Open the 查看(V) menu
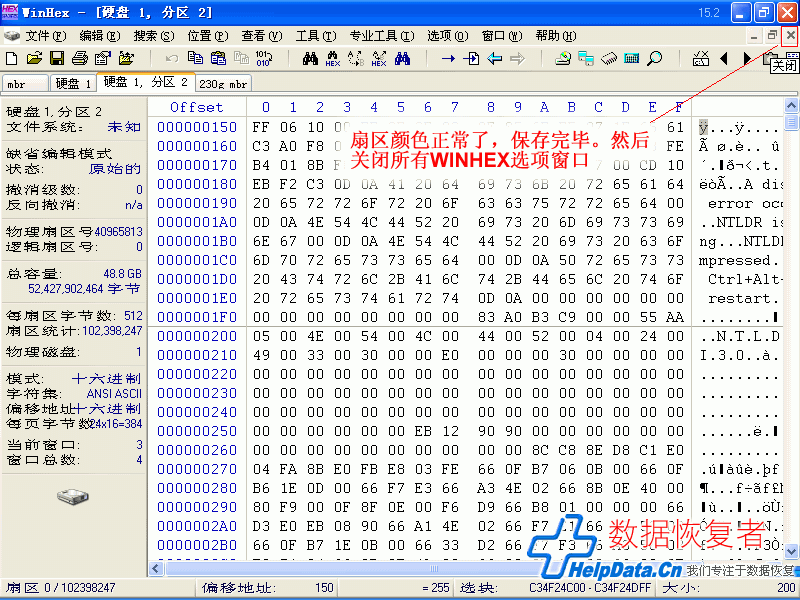This screenshot has height=600, width=800. [x=262, y=36]
